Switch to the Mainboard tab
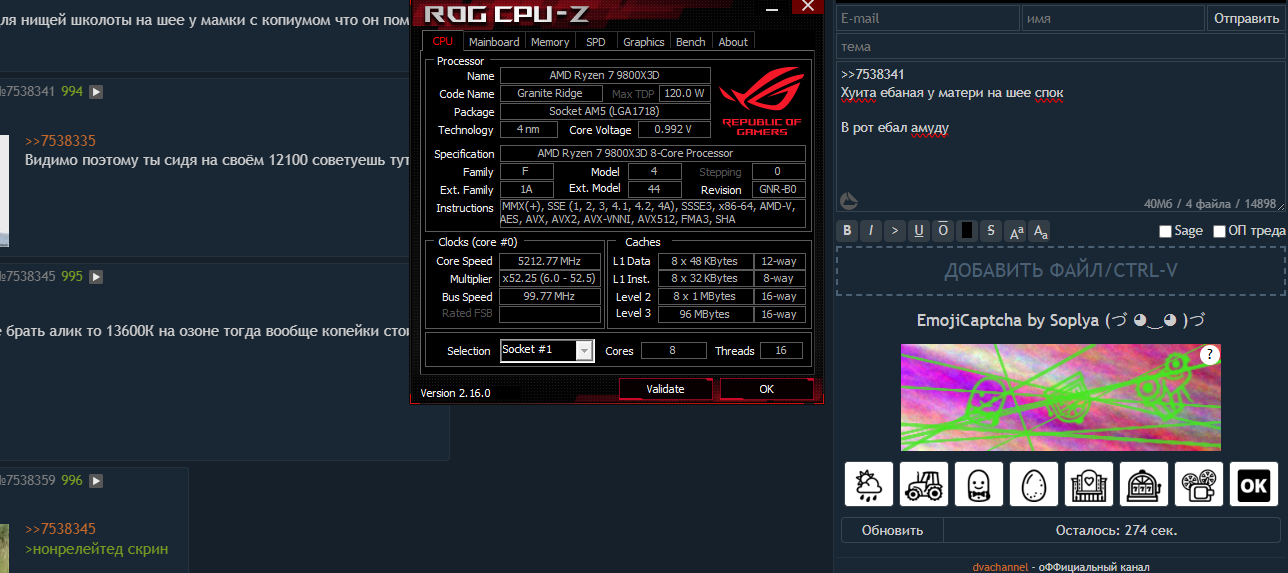 494,42
